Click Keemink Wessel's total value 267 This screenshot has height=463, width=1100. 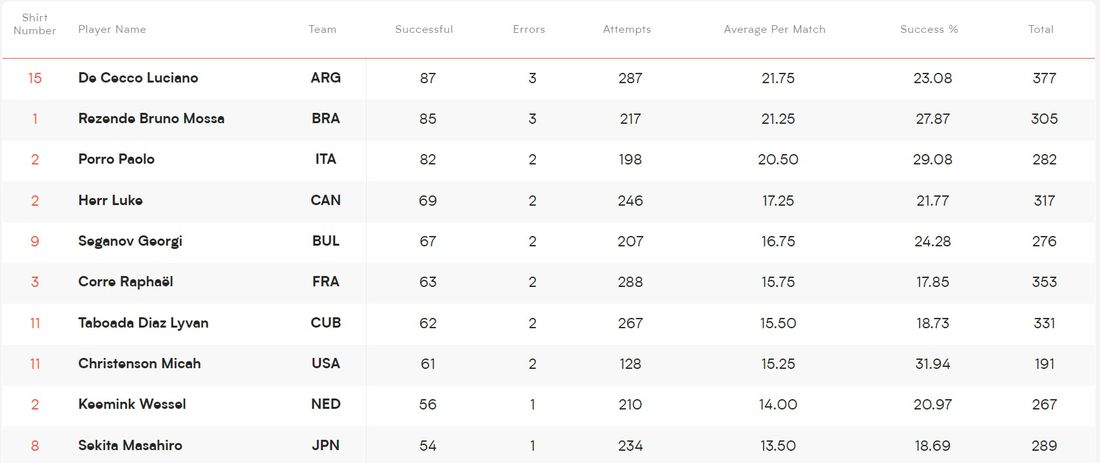coord(1044,405)
